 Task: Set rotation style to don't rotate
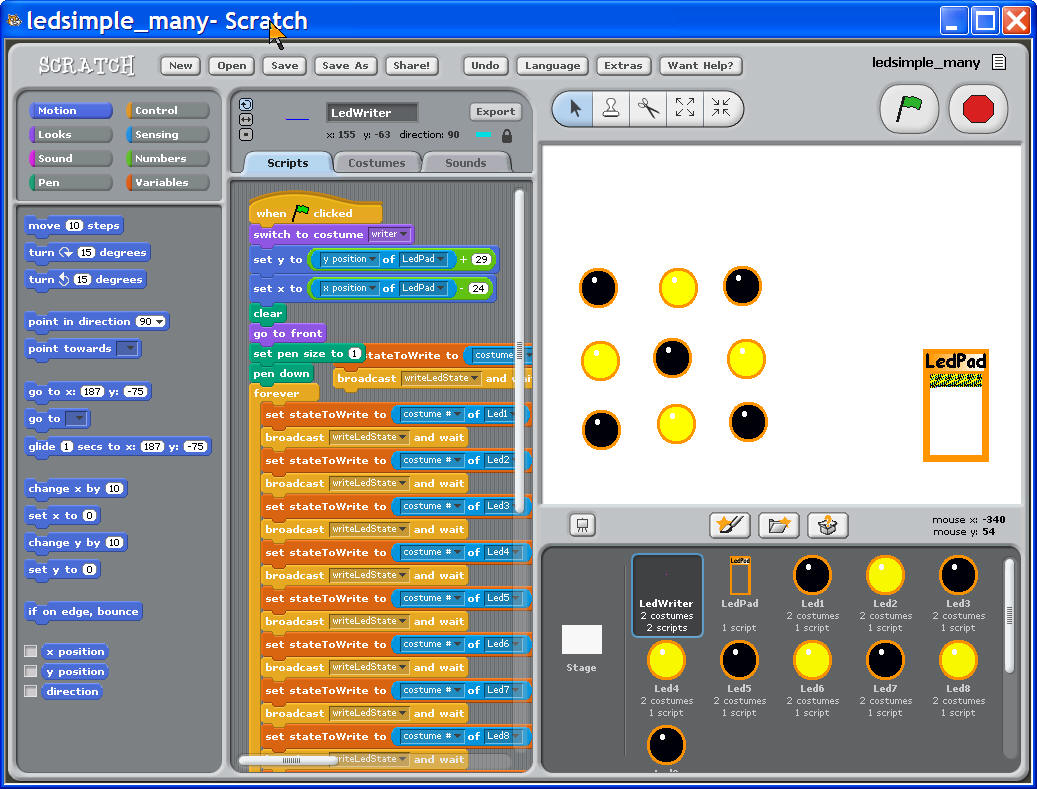(245, 135)
